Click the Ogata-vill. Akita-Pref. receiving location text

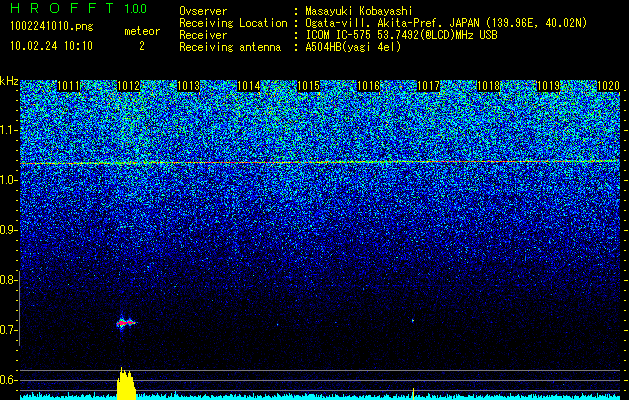tap(446, 23)
